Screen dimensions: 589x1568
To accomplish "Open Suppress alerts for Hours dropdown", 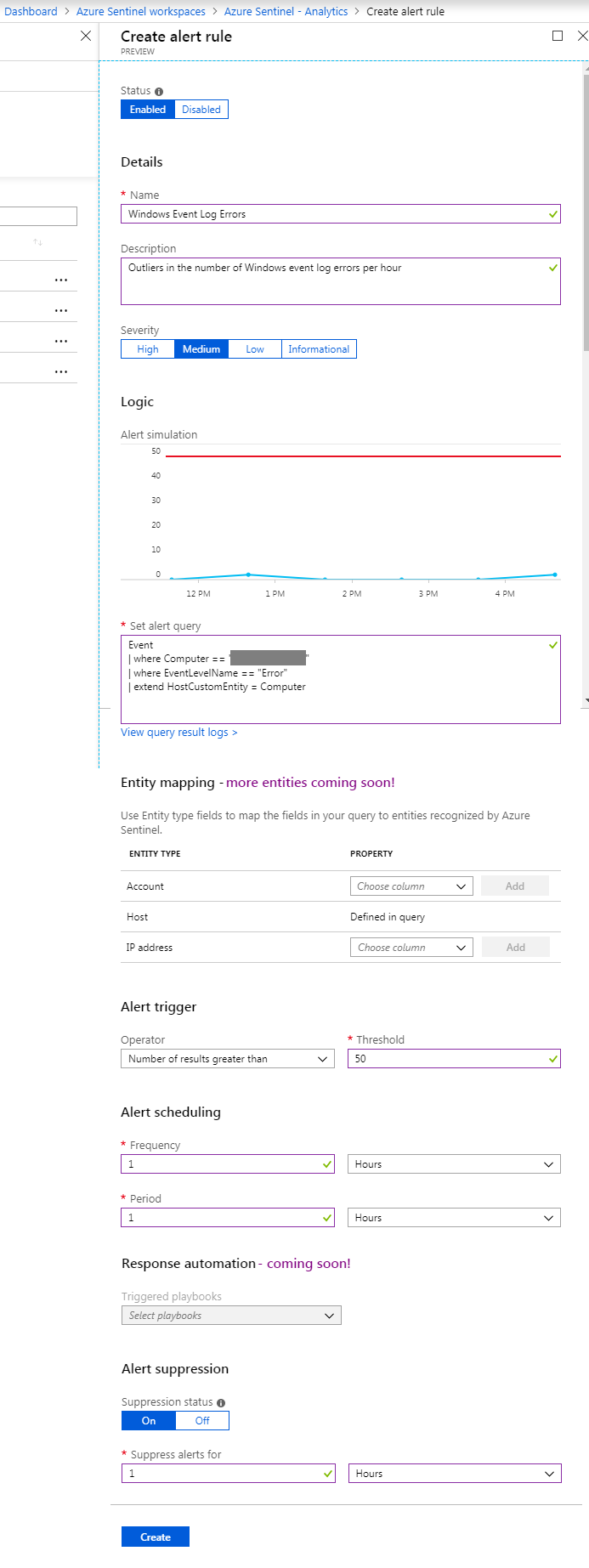I will (x=455, y=1474).
